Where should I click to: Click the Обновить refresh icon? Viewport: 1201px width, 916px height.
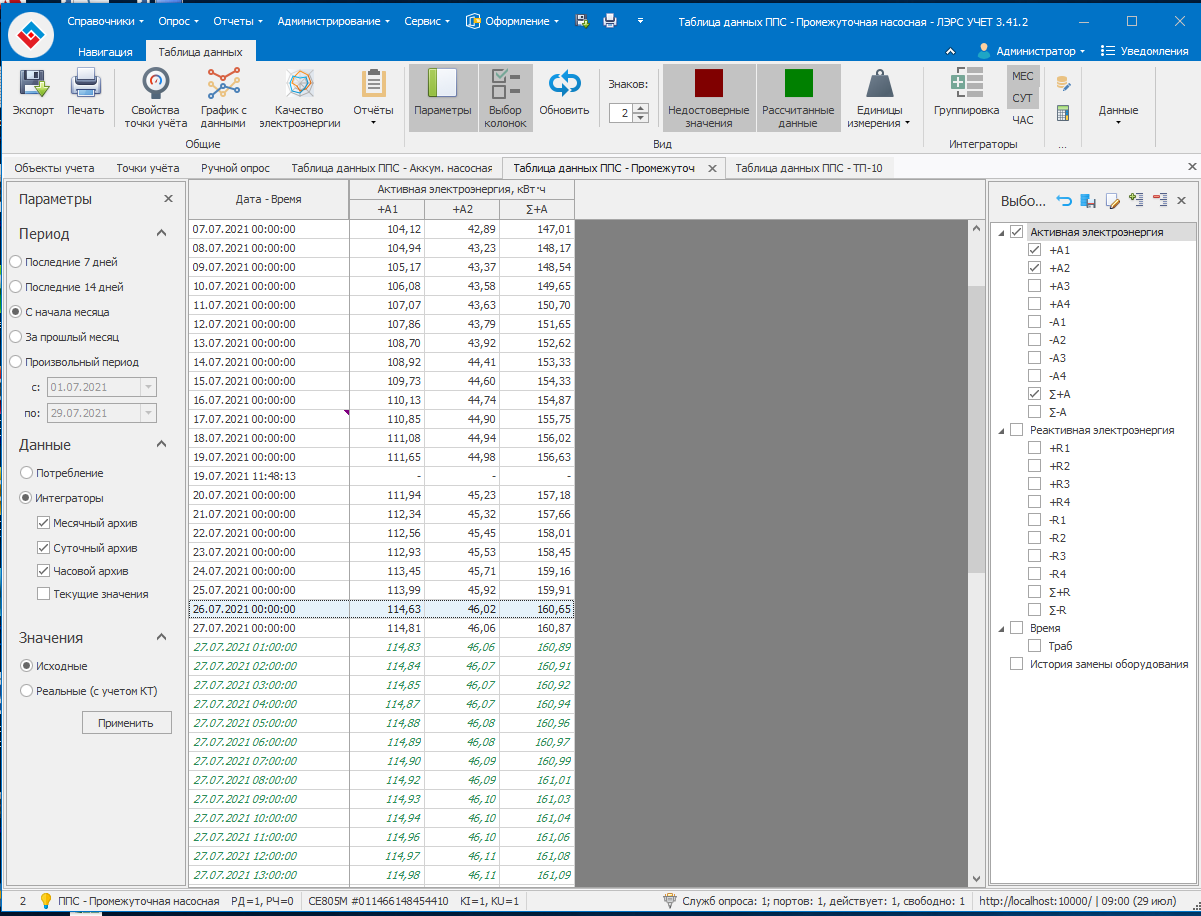pos(564,85)
